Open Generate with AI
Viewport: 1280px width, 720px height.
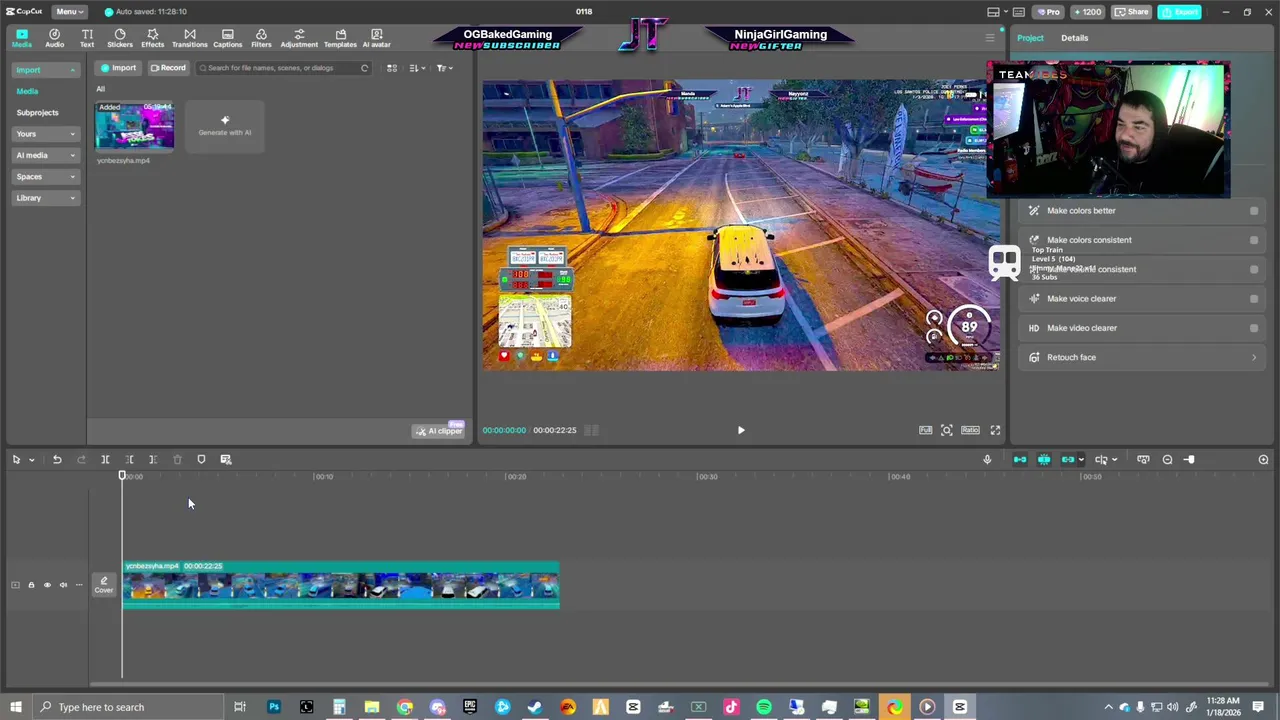tap(225, 126)
